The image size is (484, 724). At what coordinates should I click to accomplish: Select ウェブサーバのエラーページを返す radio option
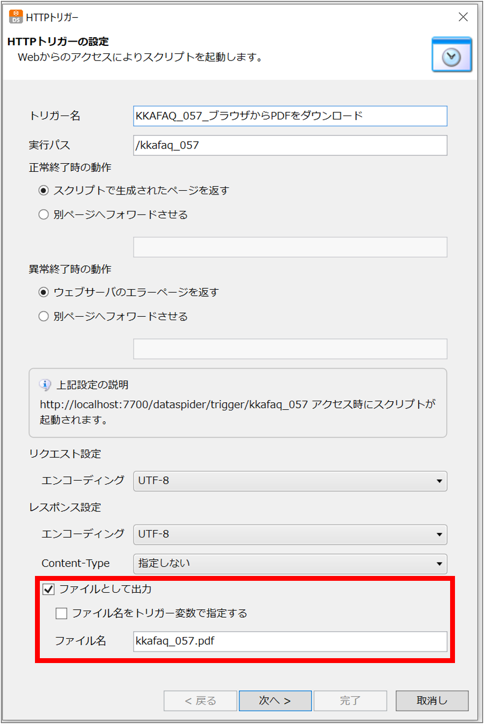(43, 292)
